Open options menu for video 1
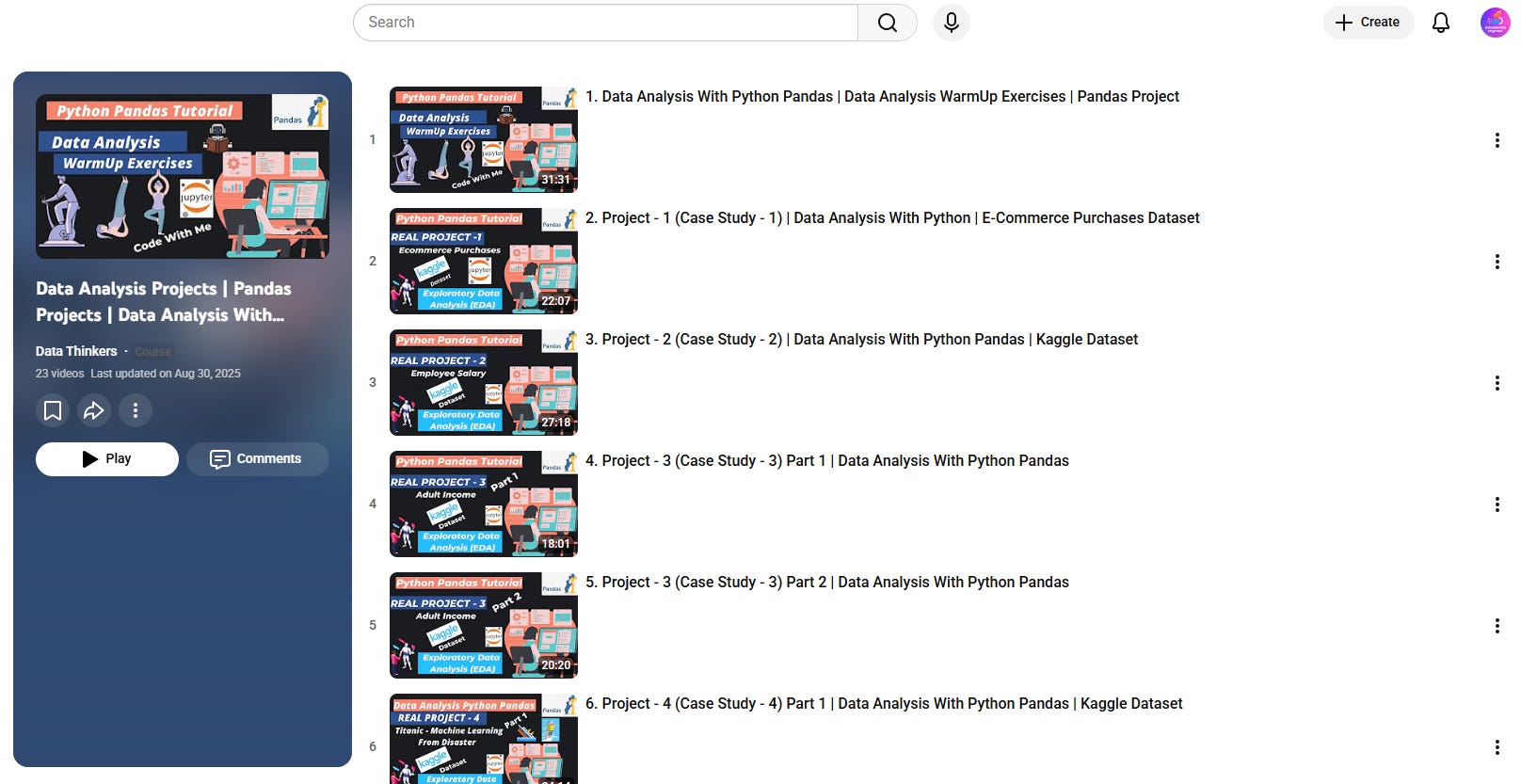 point(1497,140)
